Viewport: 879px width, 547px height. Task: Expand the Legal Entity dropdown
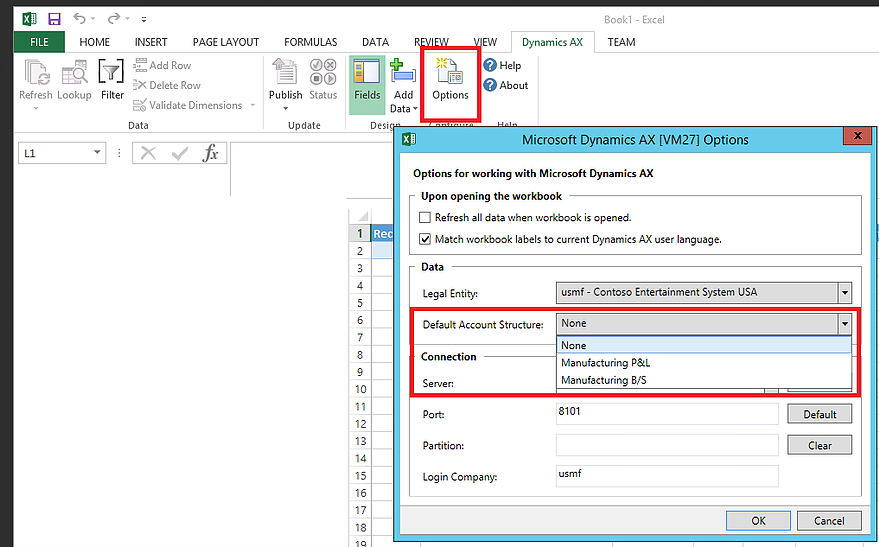click(845, 293)
